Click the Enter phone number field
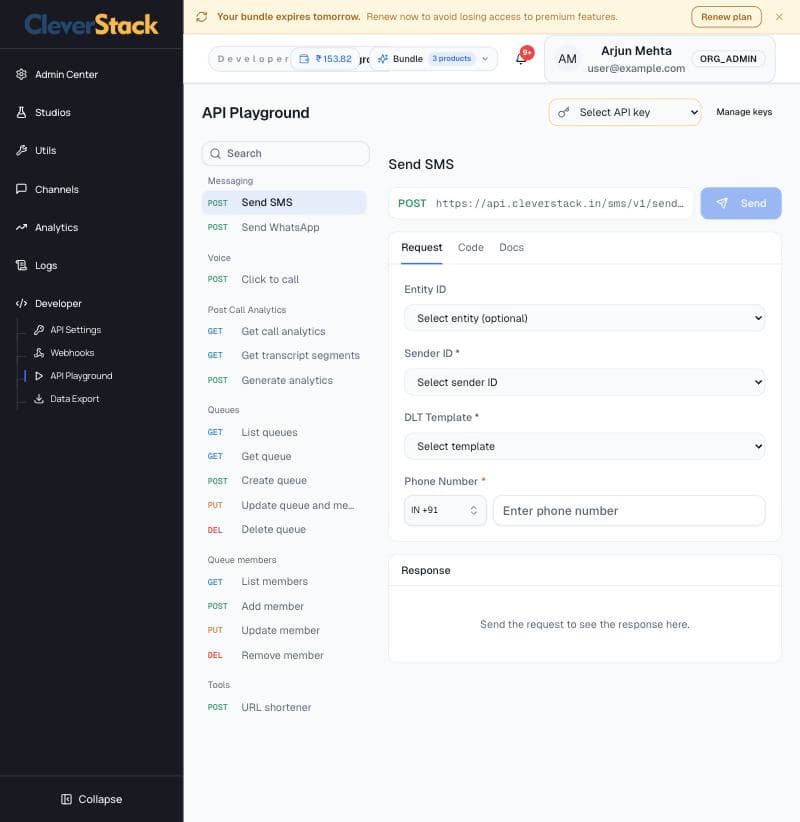 [629, 511]
